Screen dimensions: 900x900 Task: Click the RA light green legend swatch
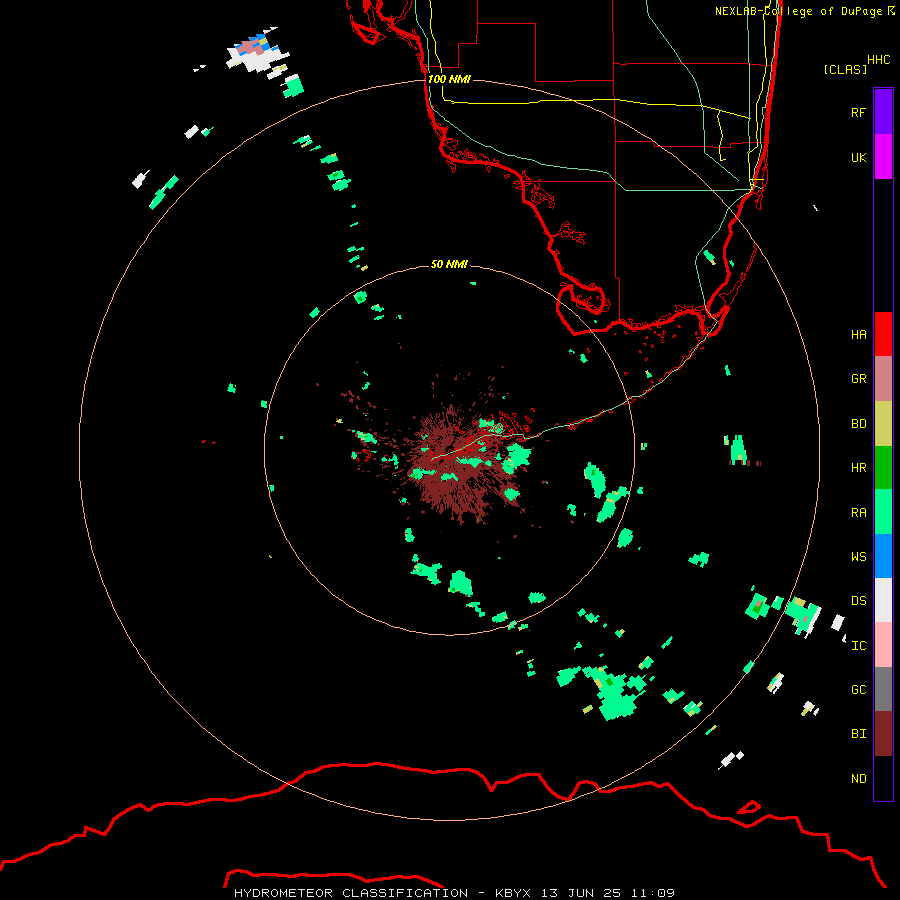pyautogui.click(x=883, y=512)
